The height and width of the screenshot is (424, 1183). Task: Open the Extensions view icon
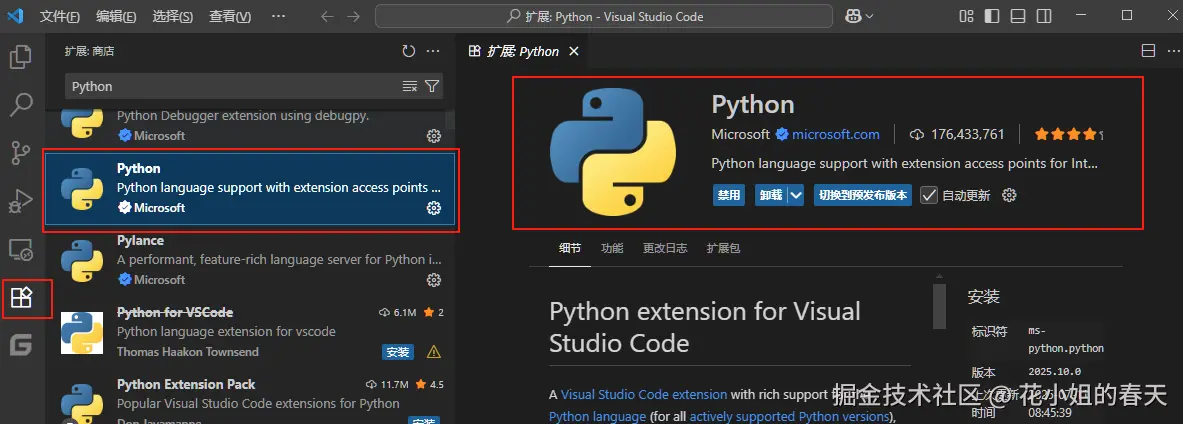point(21,297)
